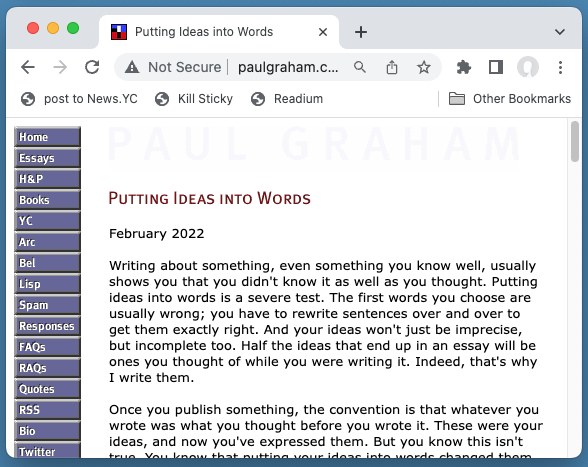Click the tab favicon
This screenshot has height=467, width=588.
[119, 32]
